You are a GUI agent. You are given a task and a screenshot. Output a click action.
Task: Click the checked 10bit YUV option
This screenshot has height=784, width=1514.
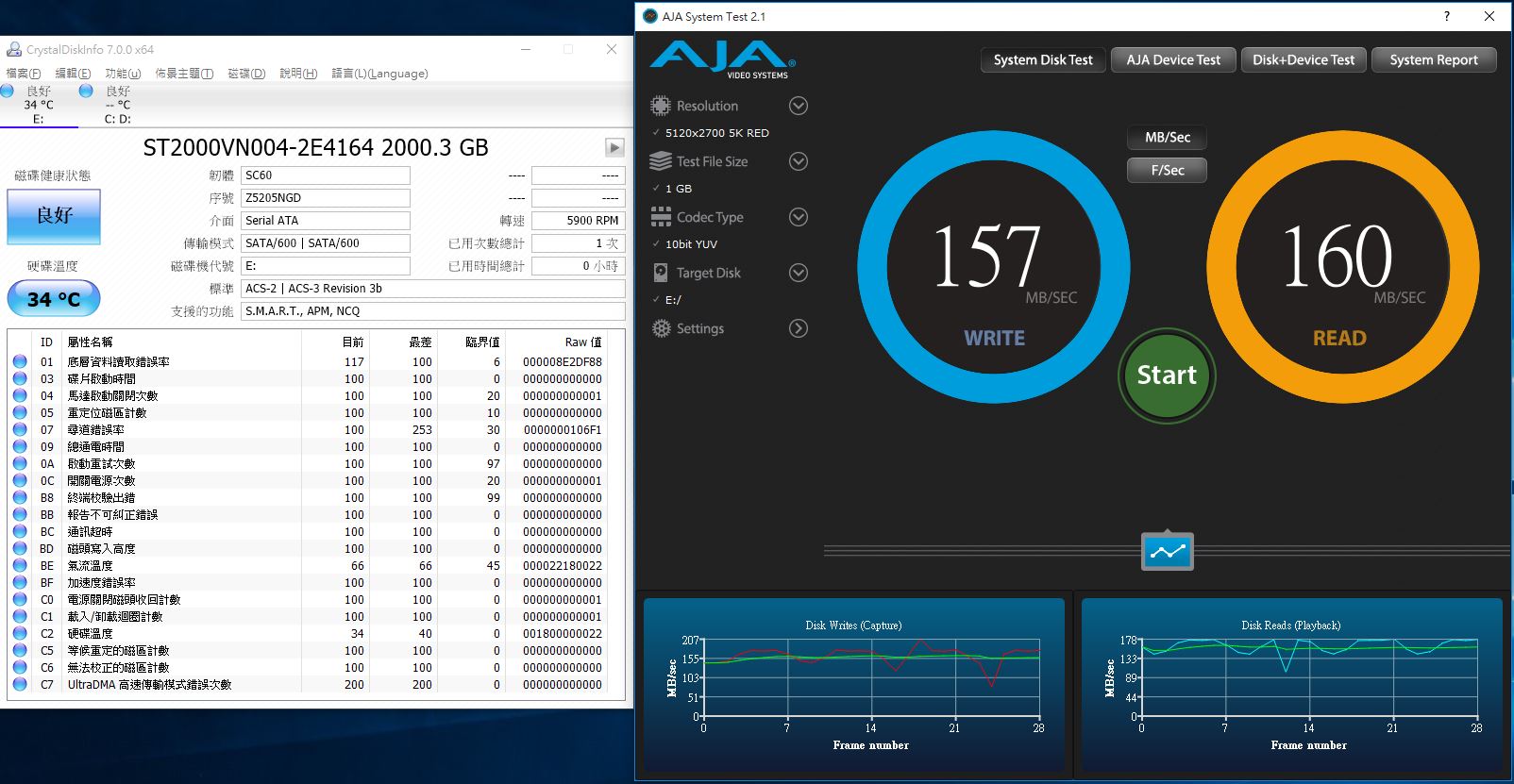pos(684,244)
